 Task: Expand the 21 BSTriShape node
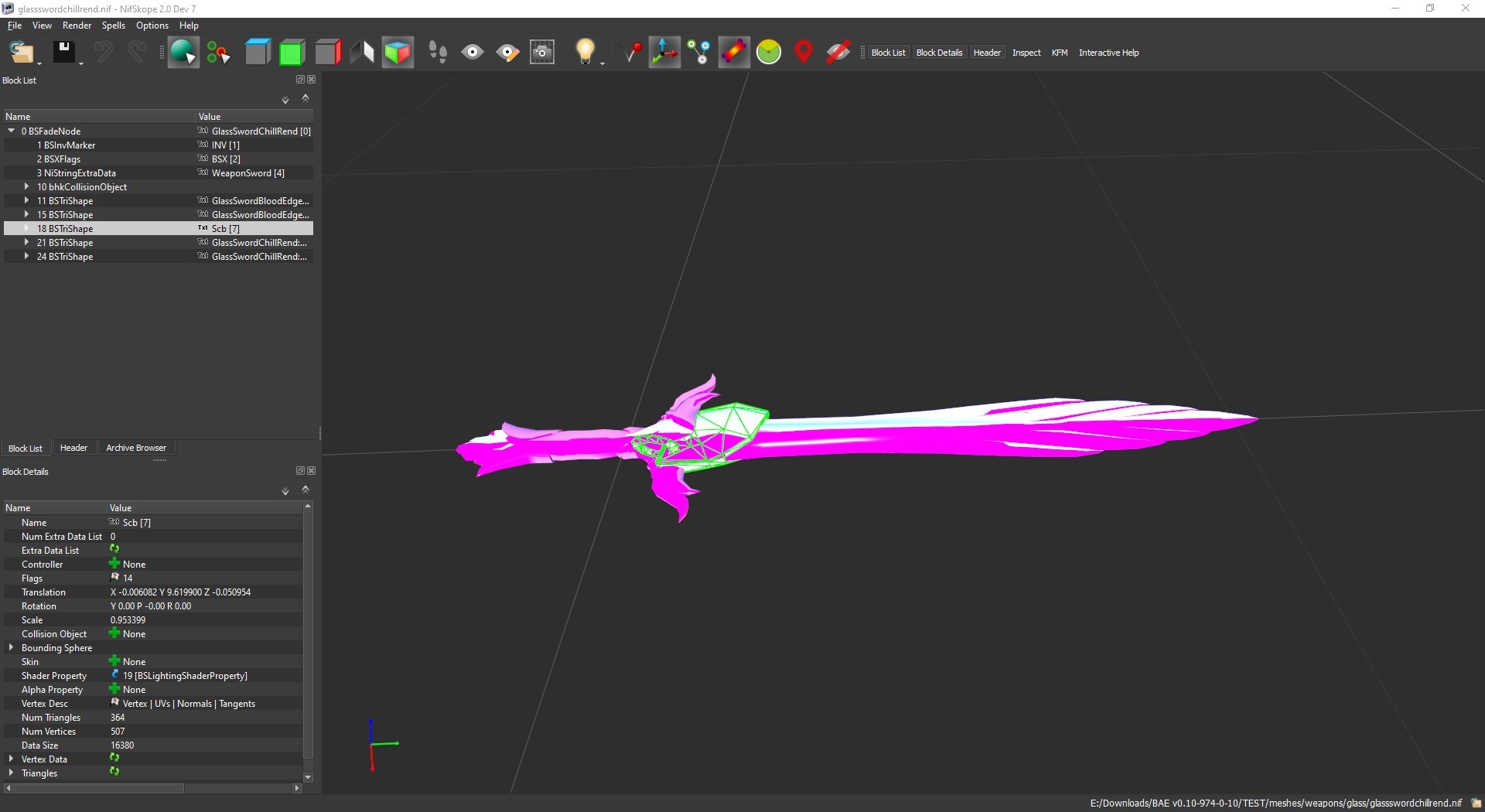[27, 242]
